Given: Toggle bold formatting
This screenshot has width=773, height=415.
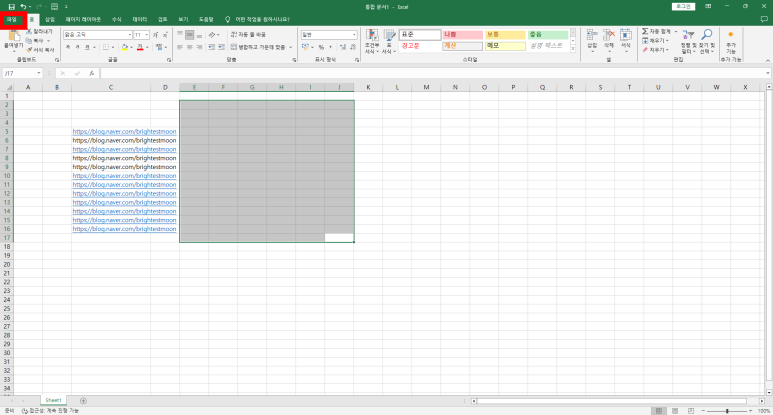Looking at the screenshot, I should click(68, 47).
